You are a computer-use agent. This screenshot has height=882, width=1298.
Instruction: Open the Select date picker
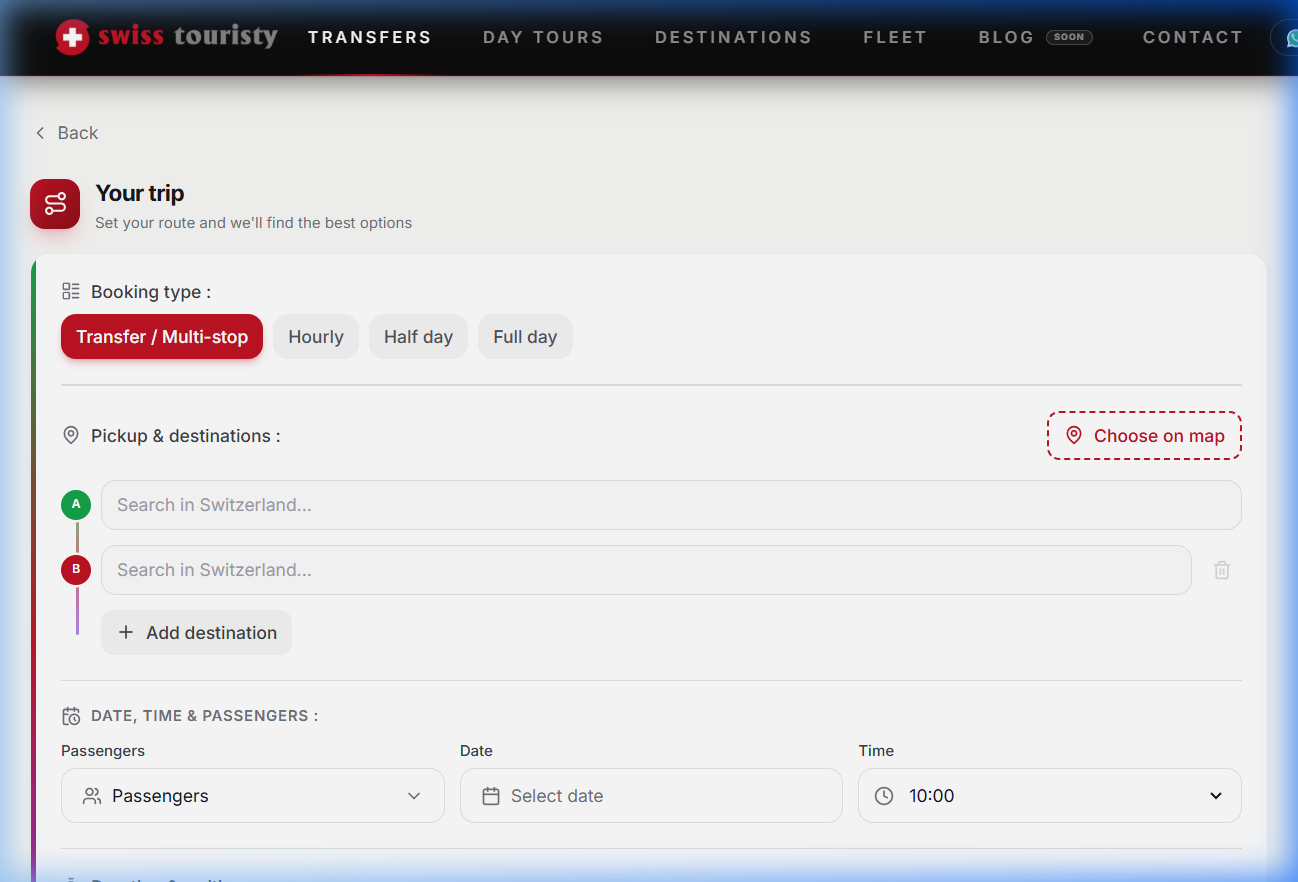(x=650, y=796)
